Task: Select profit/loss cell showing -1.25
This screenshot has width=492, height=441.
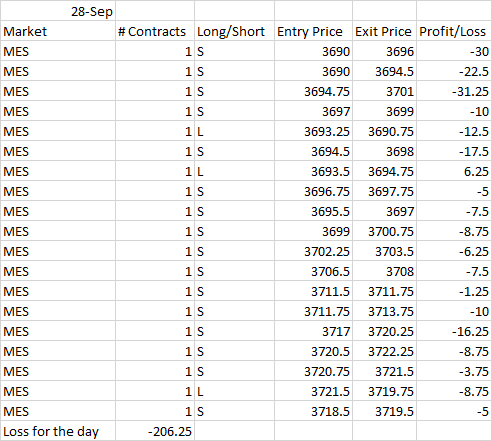Action: coord(454,291)
